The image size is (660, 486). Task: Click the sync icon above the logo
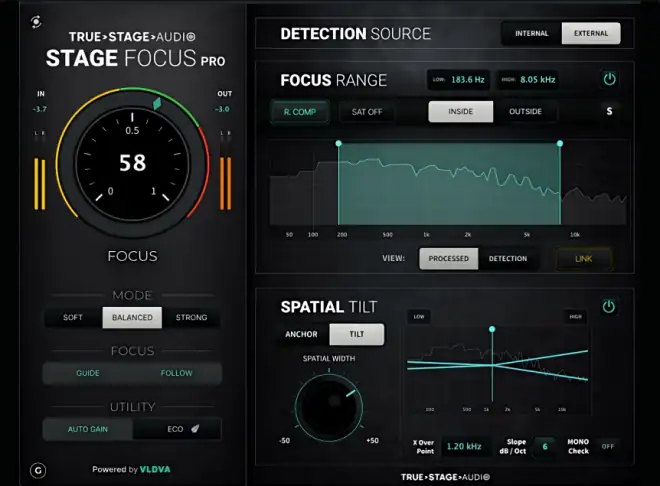pos(36,21)
